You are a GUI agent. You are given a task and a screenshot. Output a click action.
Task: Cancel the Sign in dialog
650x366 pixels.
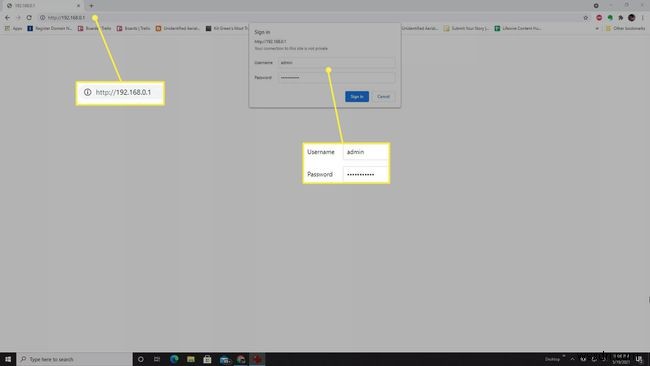tap(383, 97)
